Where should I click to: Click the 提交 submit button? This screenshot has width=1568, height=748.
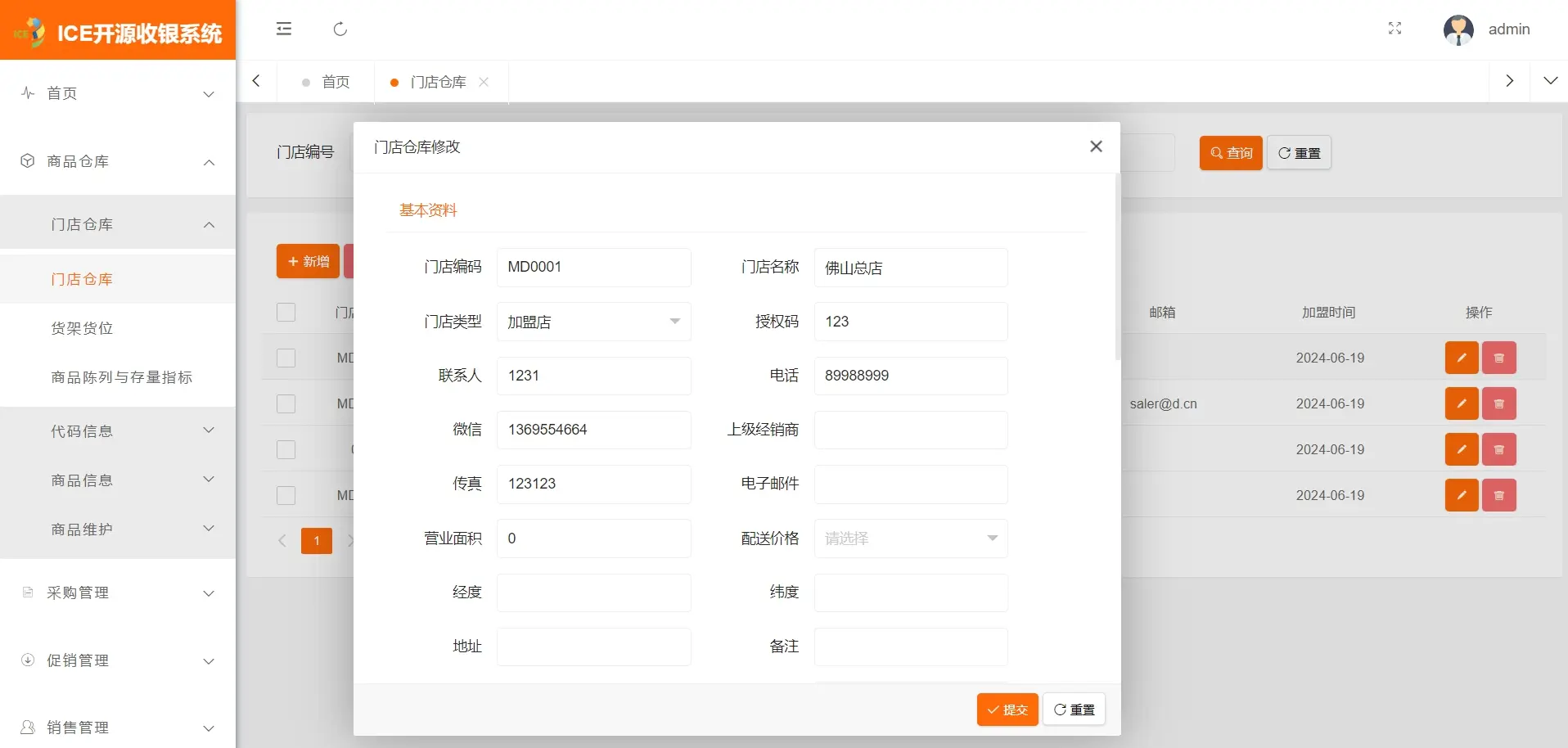[x=1007, y=710]
